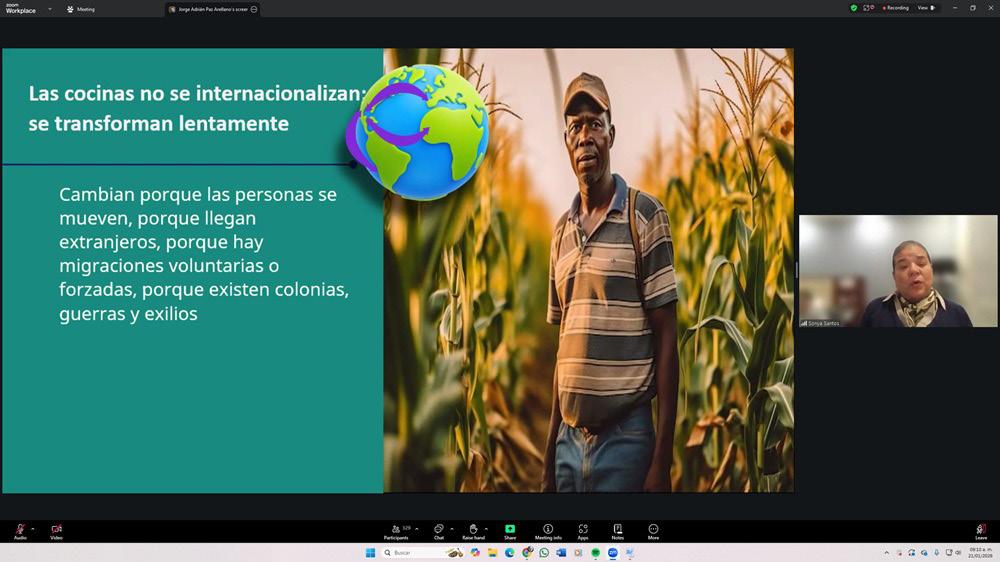The width and height of the screenshot is (1000, 562).
Task: Expand the arrow next to Raise hand
Action: [x=486, y=529]
